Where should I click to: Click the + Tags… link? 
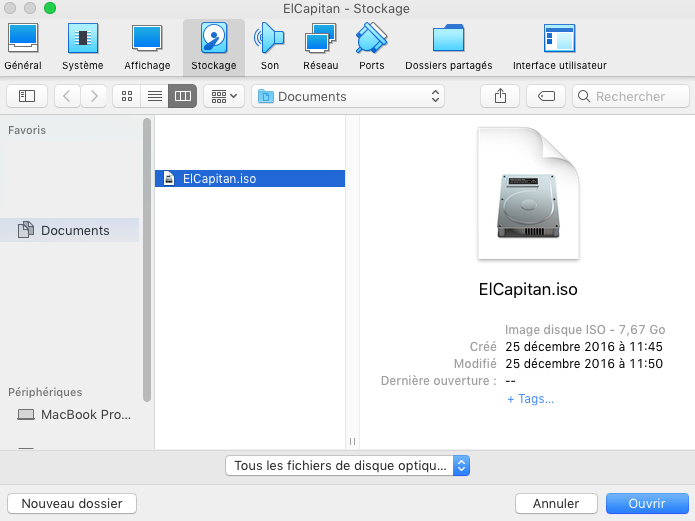click(530, 399)
